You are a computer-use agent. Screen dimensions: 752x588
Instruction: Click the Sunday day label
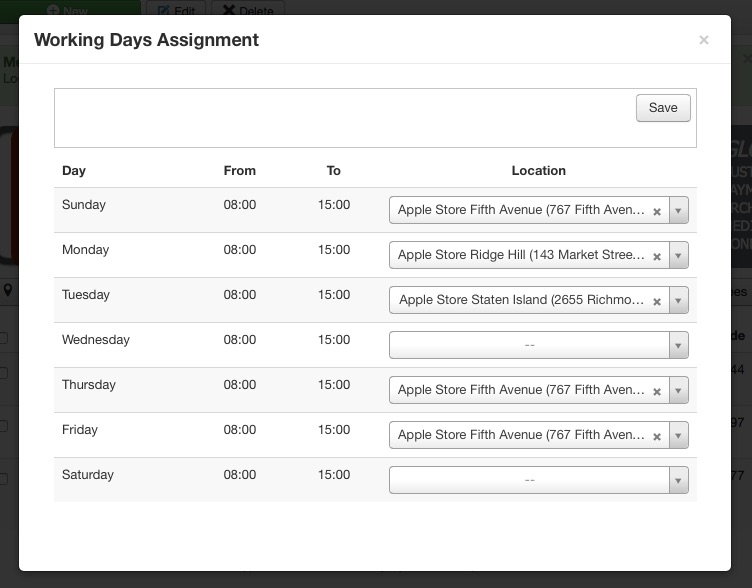[x=83, y=205]
